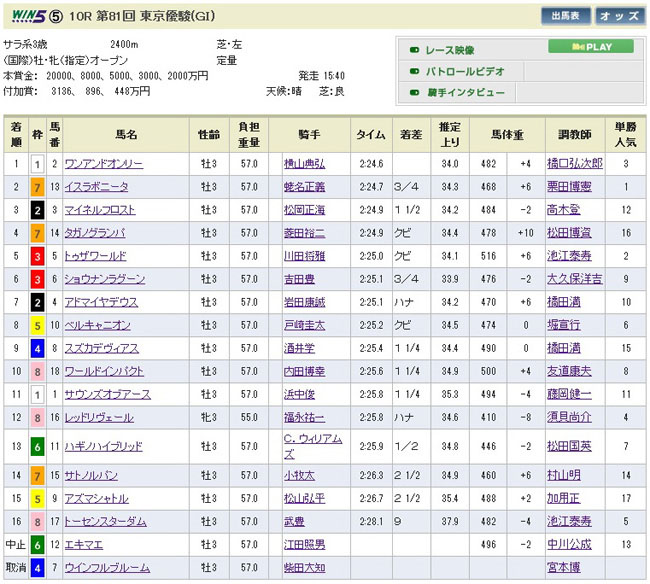650x584 pixels.
Task: Click the green bullet icon beside パトロールビデオ
Action: tap(413, 70)
